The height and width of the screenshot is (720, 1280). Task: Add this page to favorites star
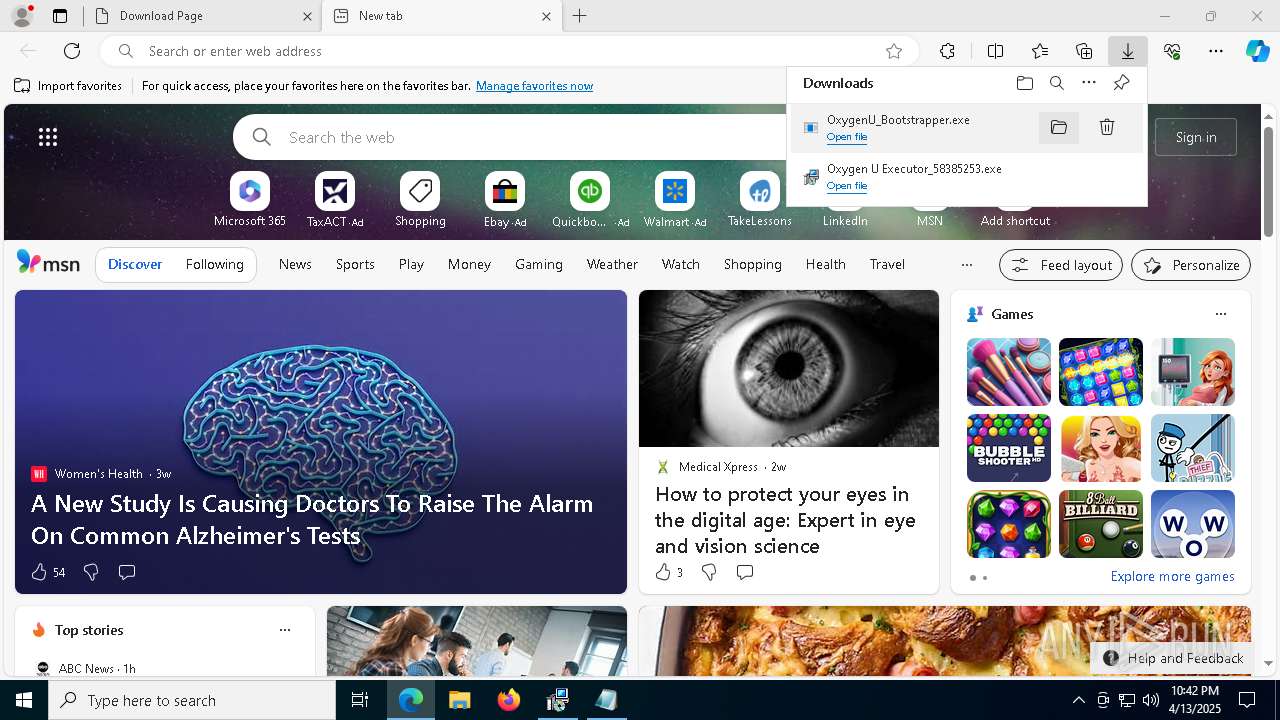point(894,51)
